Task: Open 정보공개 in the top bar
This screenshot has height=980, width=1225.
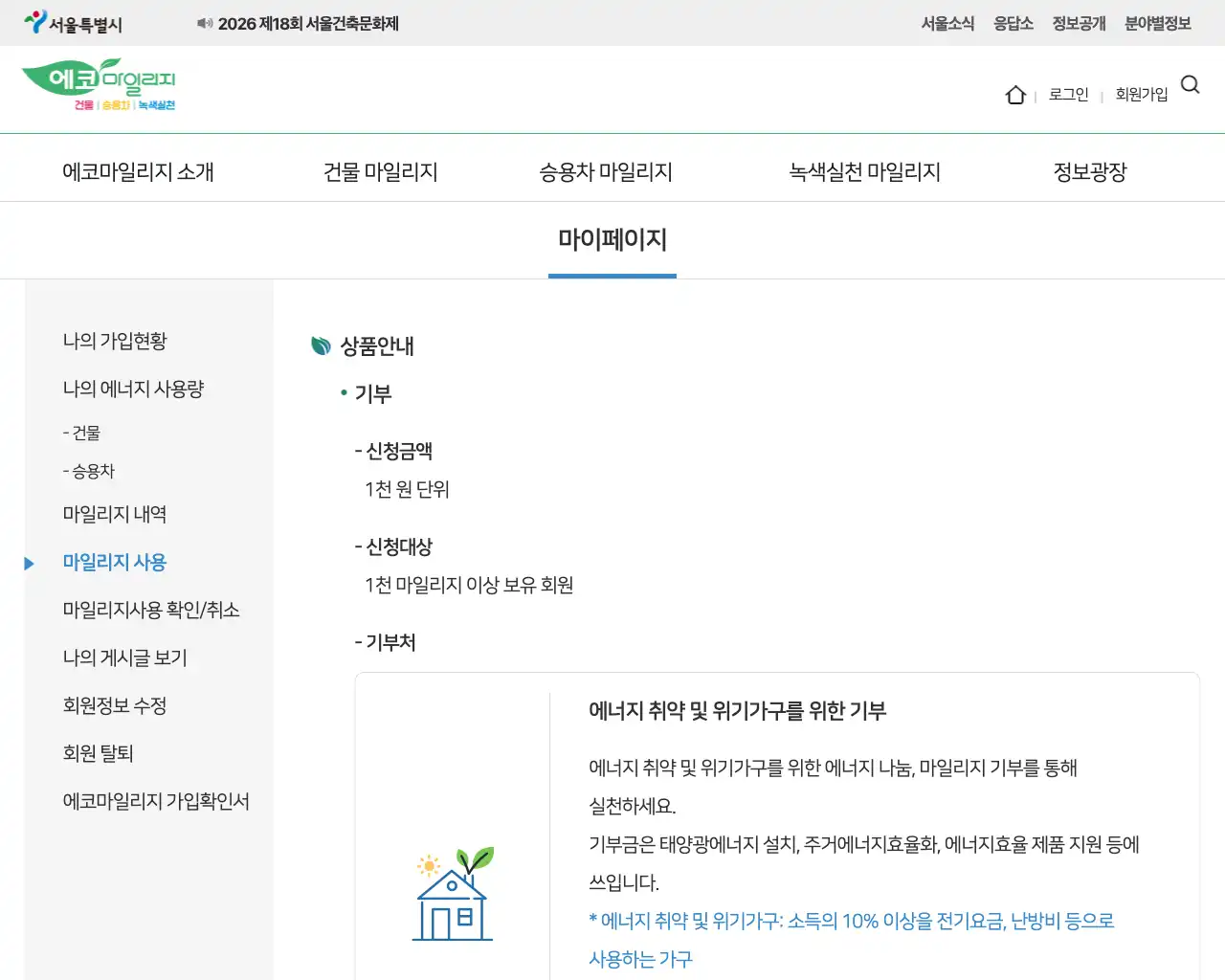Action: (x=1079, y=23)
